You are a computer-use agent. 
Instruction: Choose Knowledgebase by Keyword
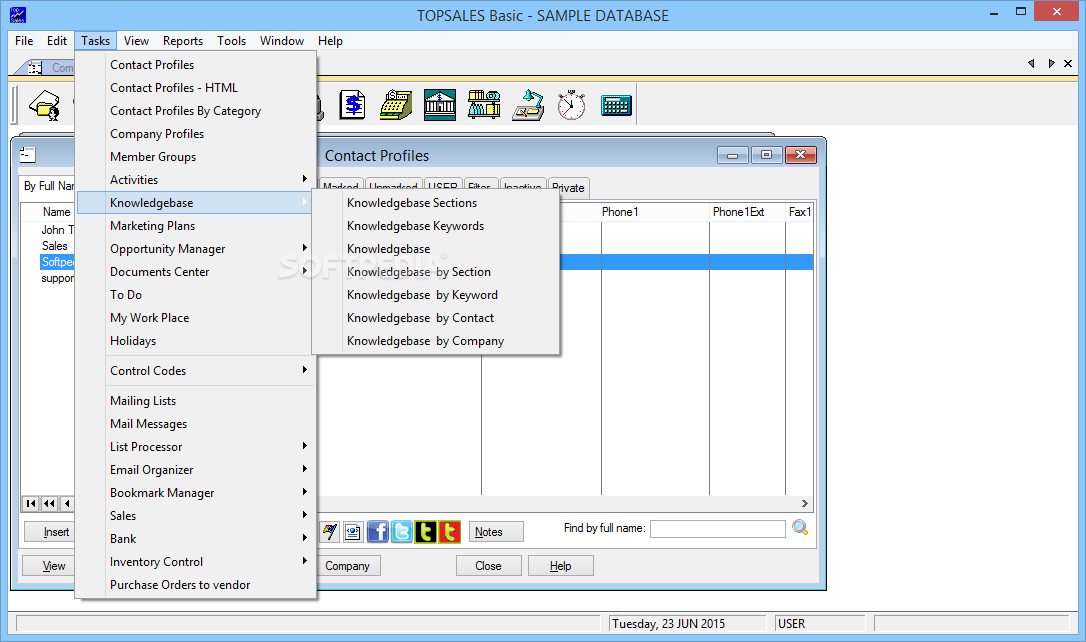pyautogui.click(x=436, y=295)
